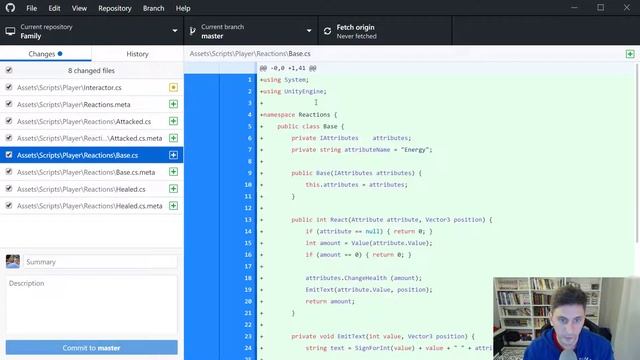
Task: Open the Repository menu
Action: (115, 8)
